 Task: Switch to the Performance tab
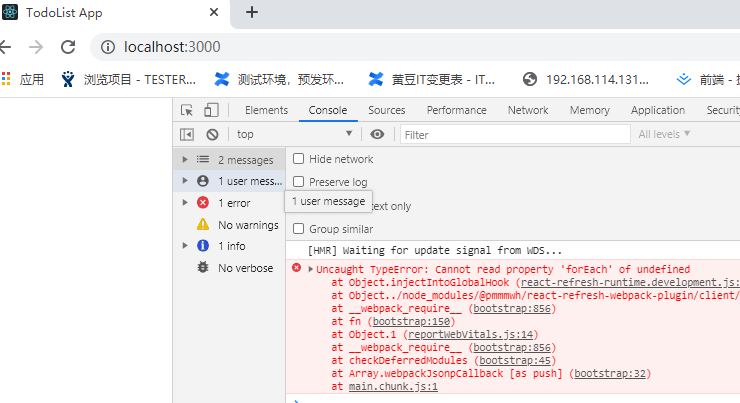click(x=456, y=110)
